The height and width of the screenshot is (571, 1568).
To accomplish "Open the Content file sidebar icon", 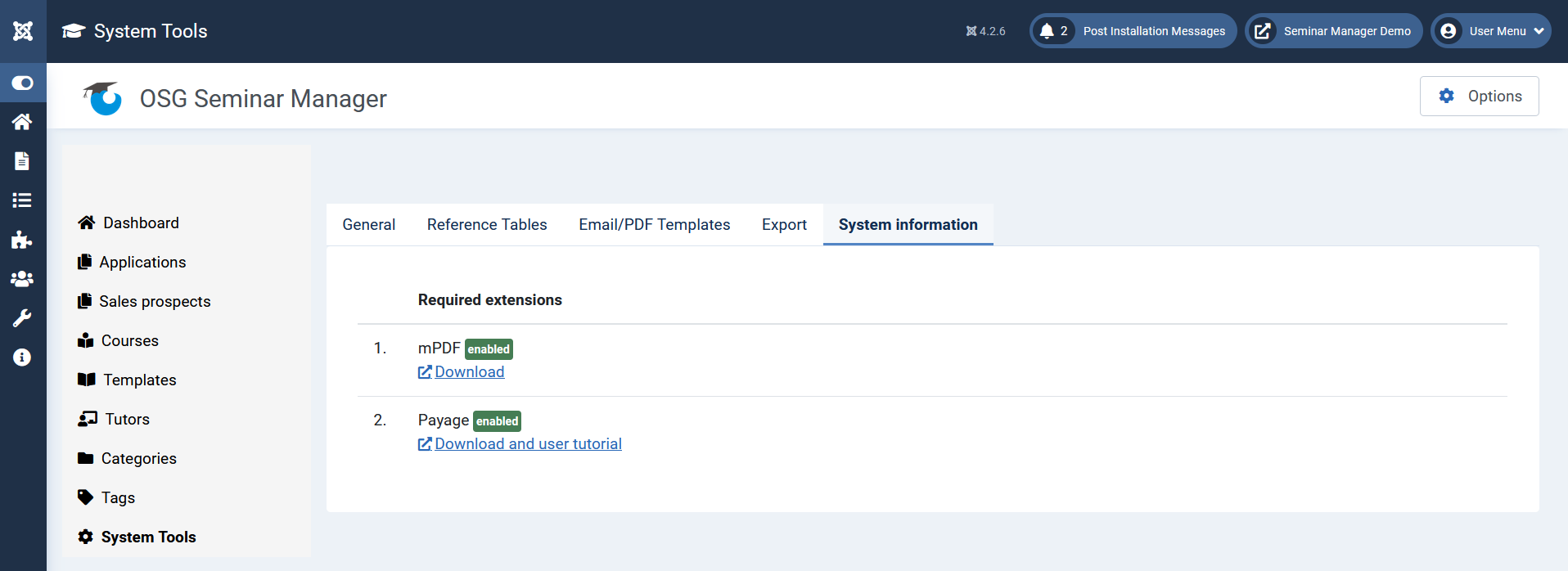I will (23, 161).
